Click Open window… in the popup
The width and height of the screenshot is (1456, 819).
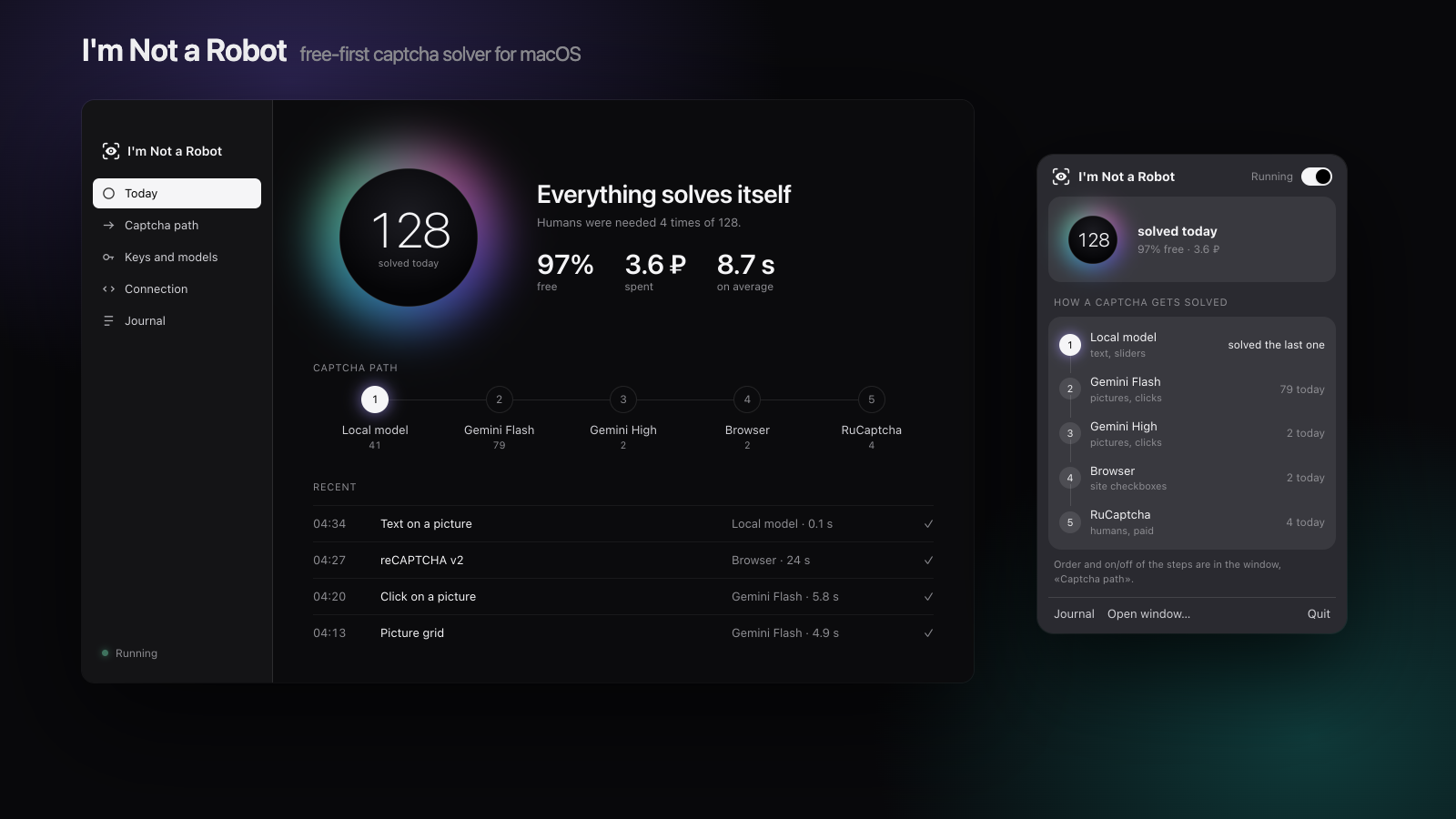pos(1148,614)
